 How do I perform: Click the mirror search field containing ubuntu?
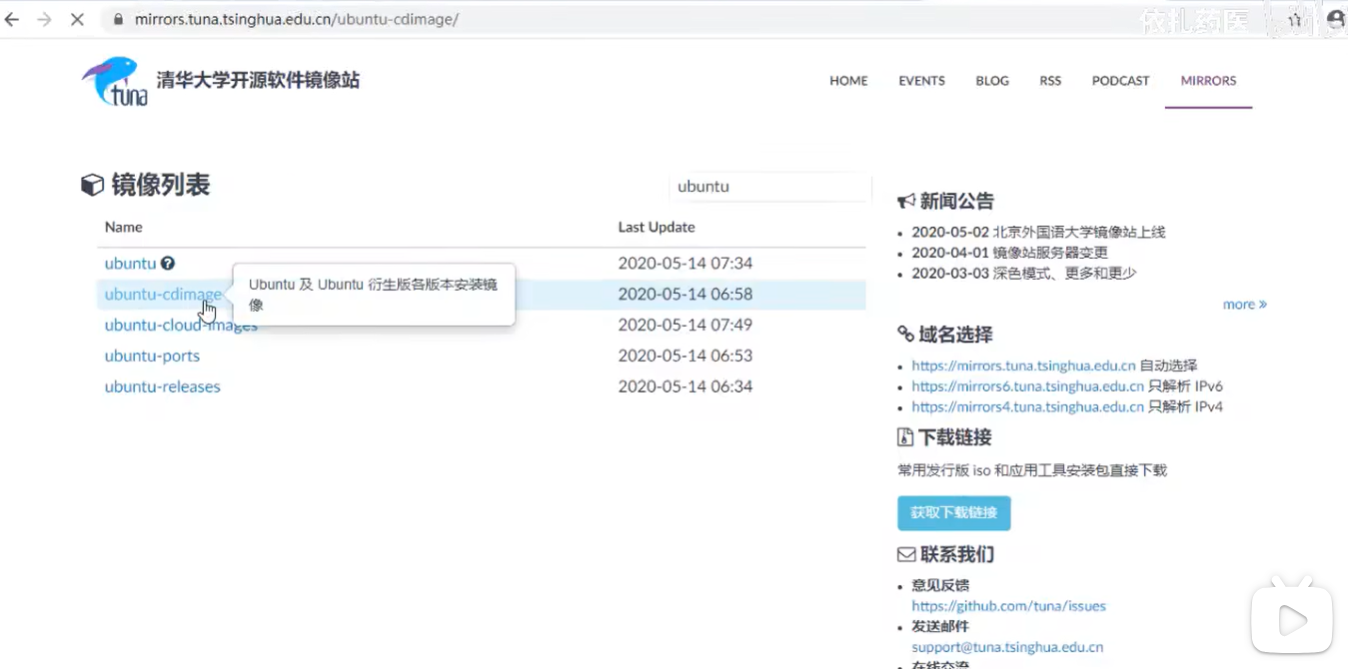pyautogui.click(x=770, y=187)
